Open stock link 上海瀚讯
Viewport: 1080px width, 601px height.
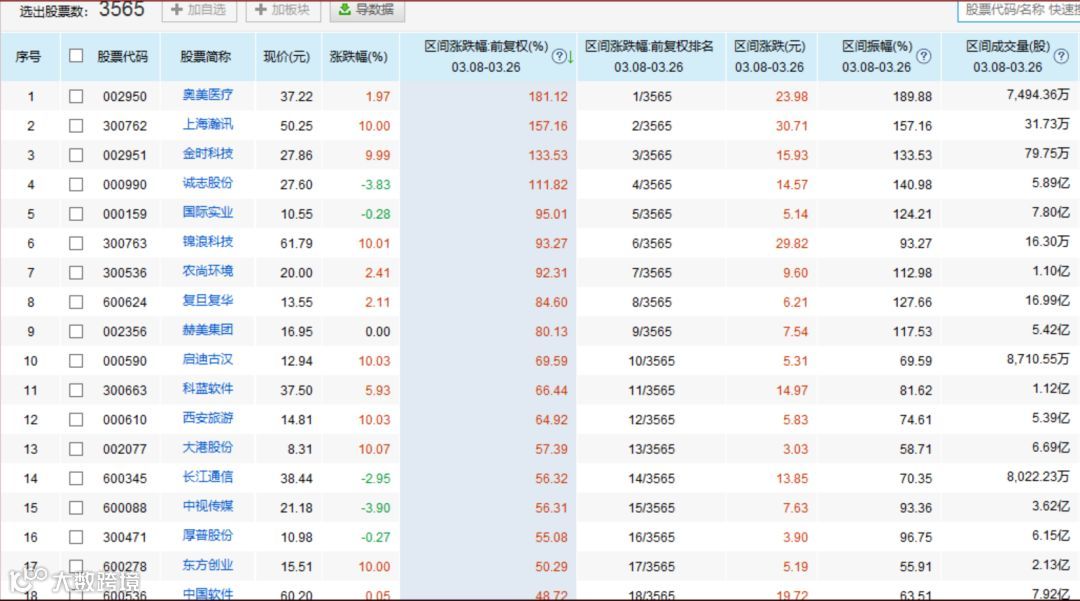pyautogui.click(x=207, y=125)
